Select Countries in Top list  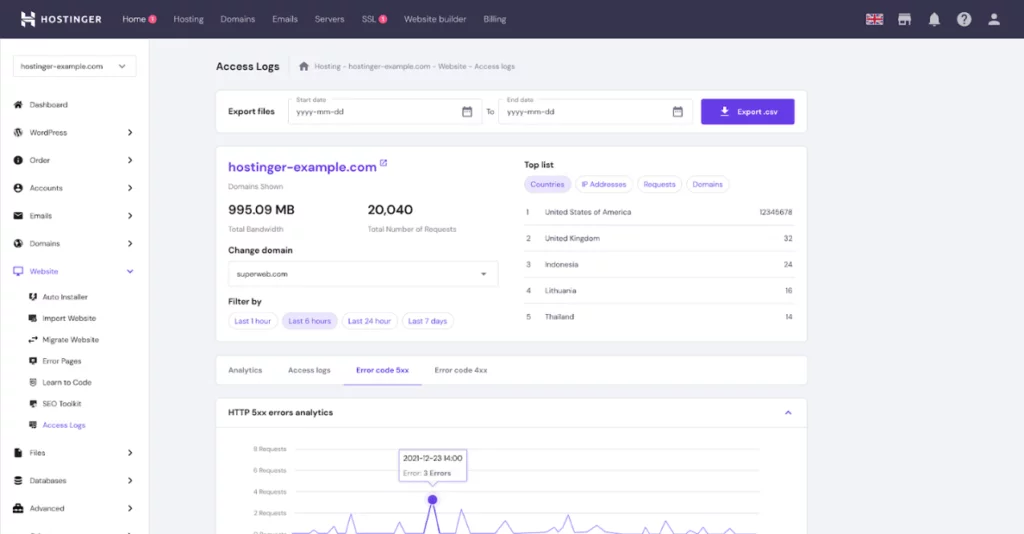(547, 185)
